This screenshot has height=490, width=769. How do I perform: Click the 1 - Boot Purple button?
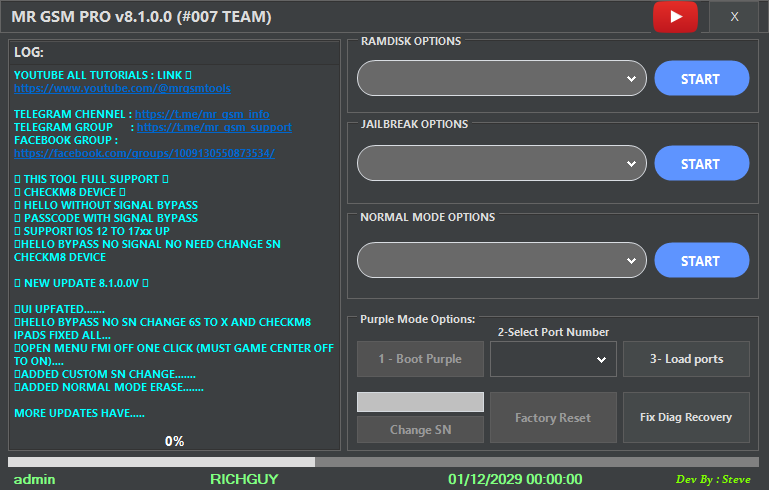tap(420, 359)
